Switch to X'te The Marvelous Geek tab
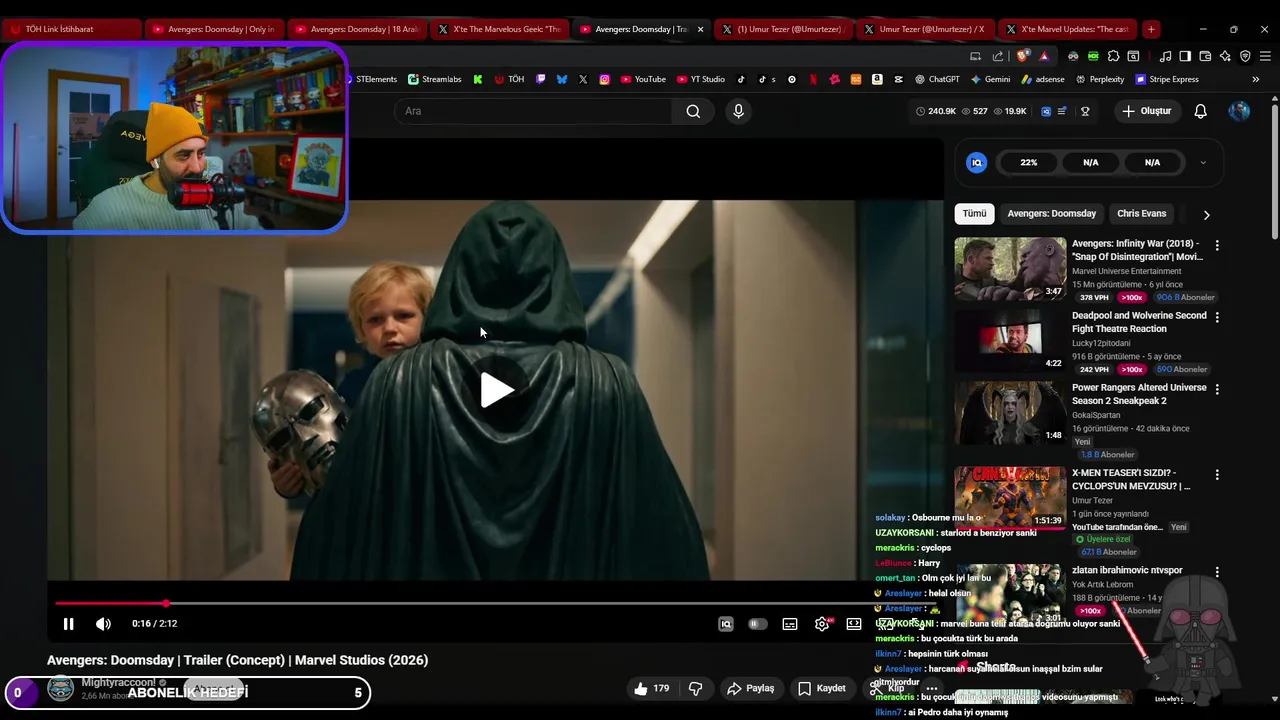This screenshot has width=1280, height=720. click(x=498, y=29)
